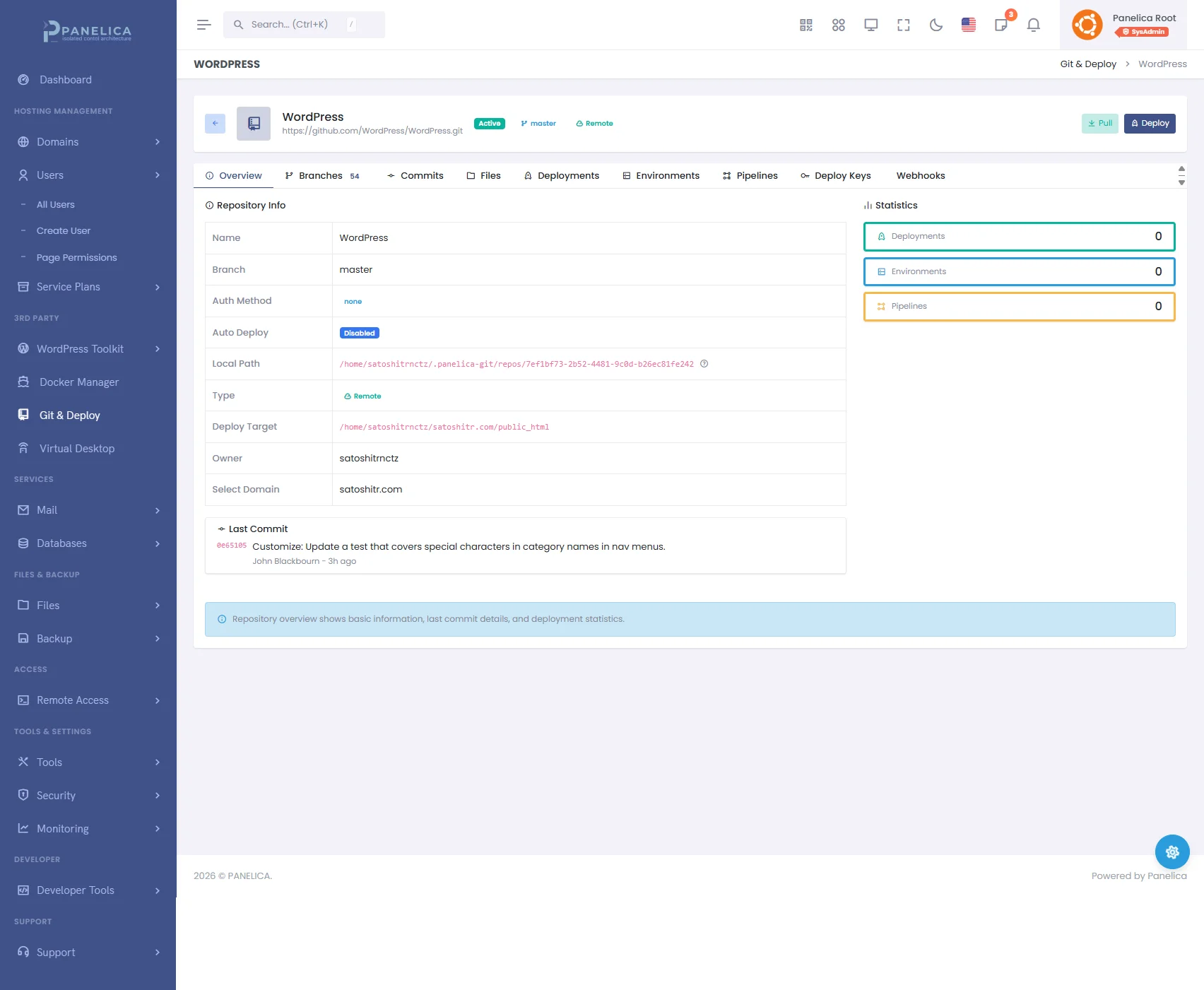This screenshot has width=1204, height=990.
Task: Click the search input field
Action: (304, 25)
